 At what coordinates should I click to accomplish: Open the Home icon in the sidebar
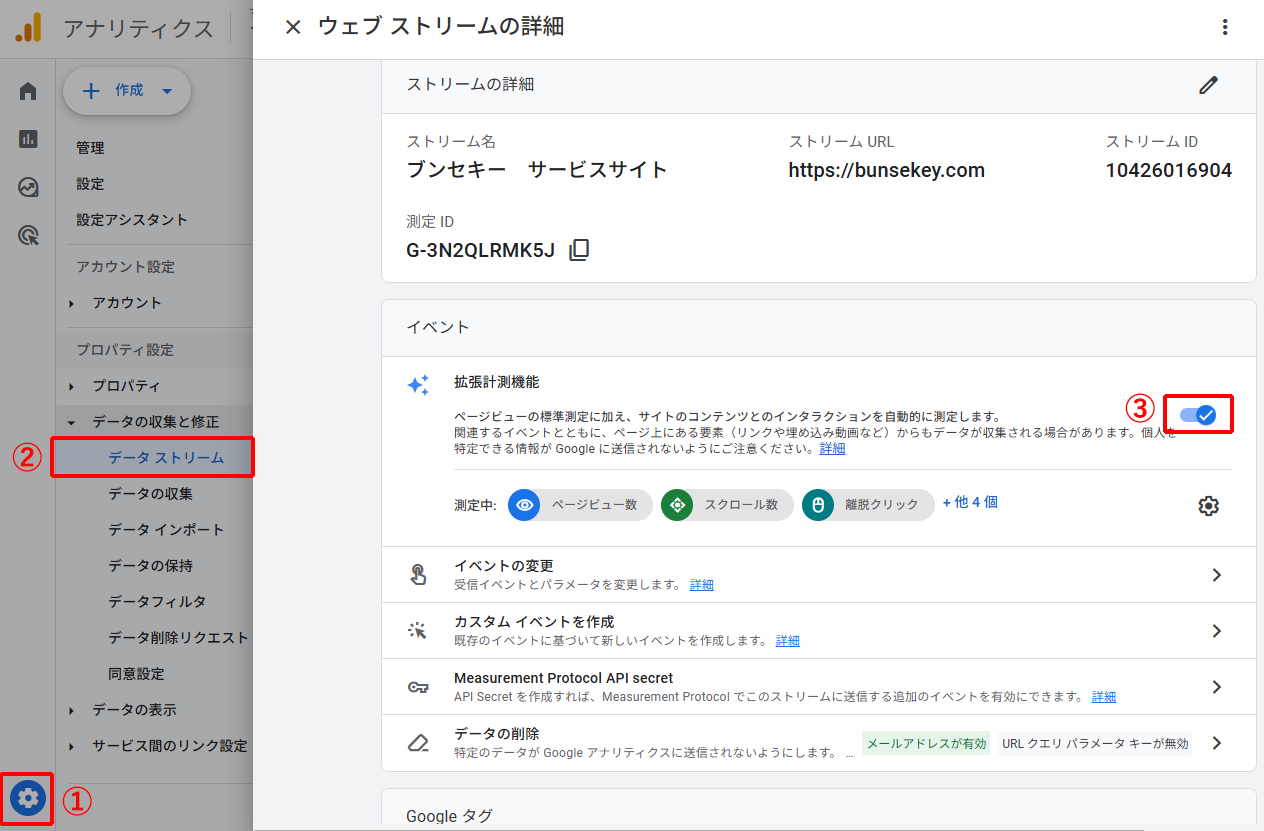(26, 90)
